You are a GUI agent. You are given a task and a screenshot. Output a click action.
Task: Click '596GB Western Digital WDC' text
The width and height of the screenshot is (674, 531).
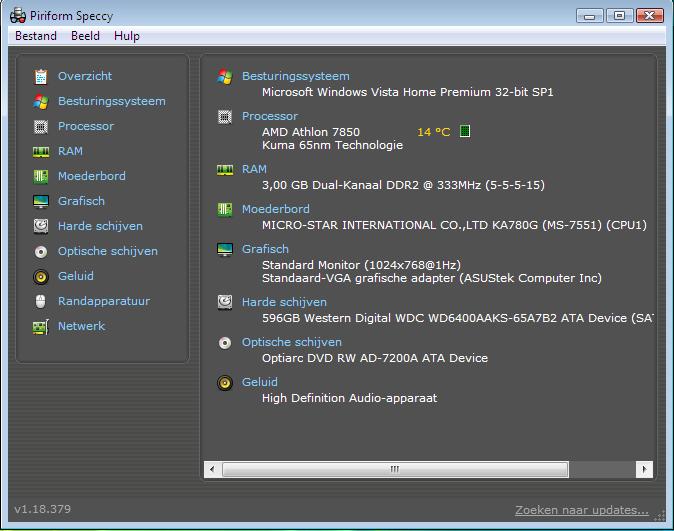click(x=344, y=318)
